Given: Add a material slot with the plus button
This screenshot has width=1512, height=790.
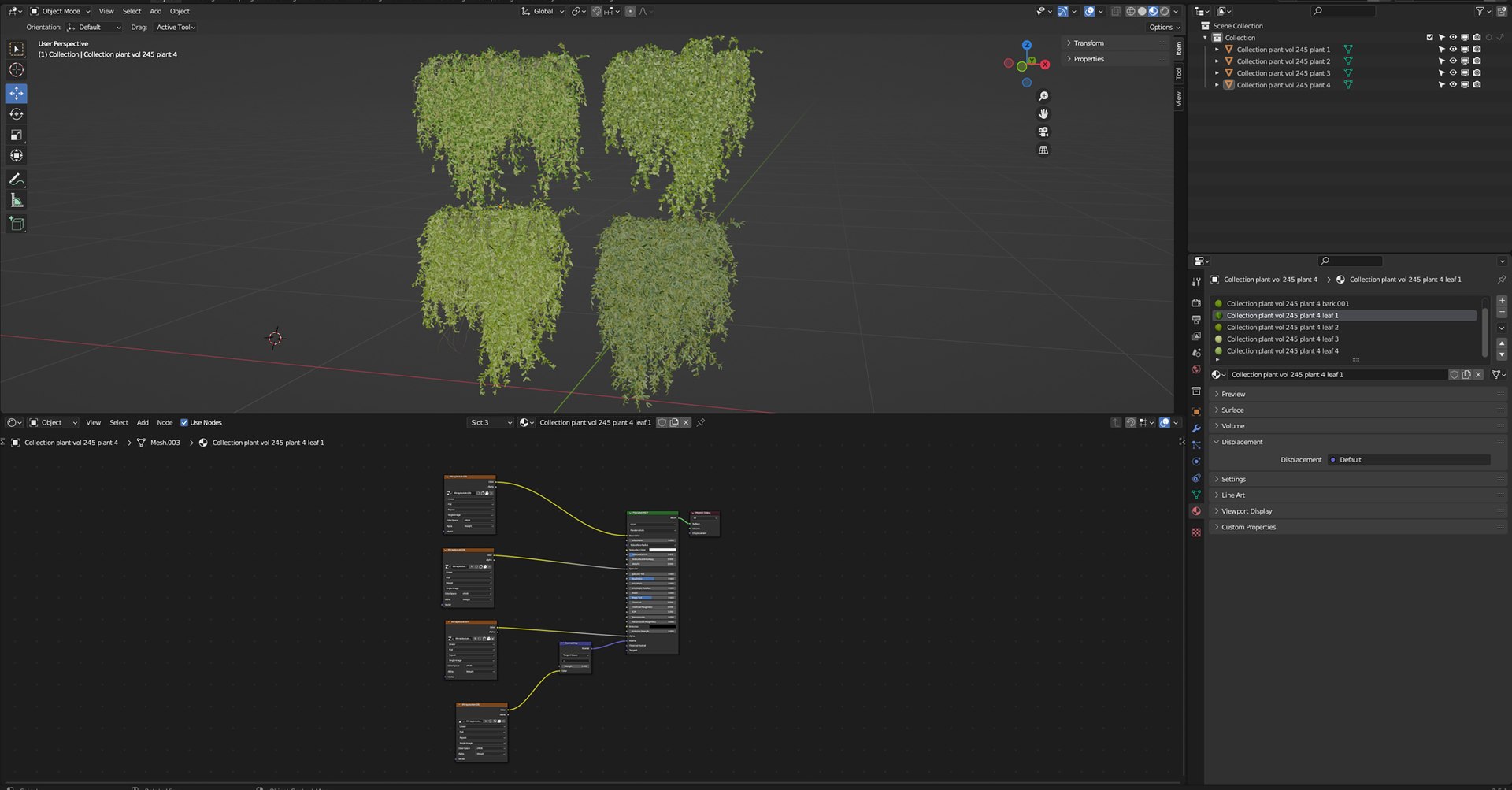Looking at the screenshot, I should pos(1502,301).
